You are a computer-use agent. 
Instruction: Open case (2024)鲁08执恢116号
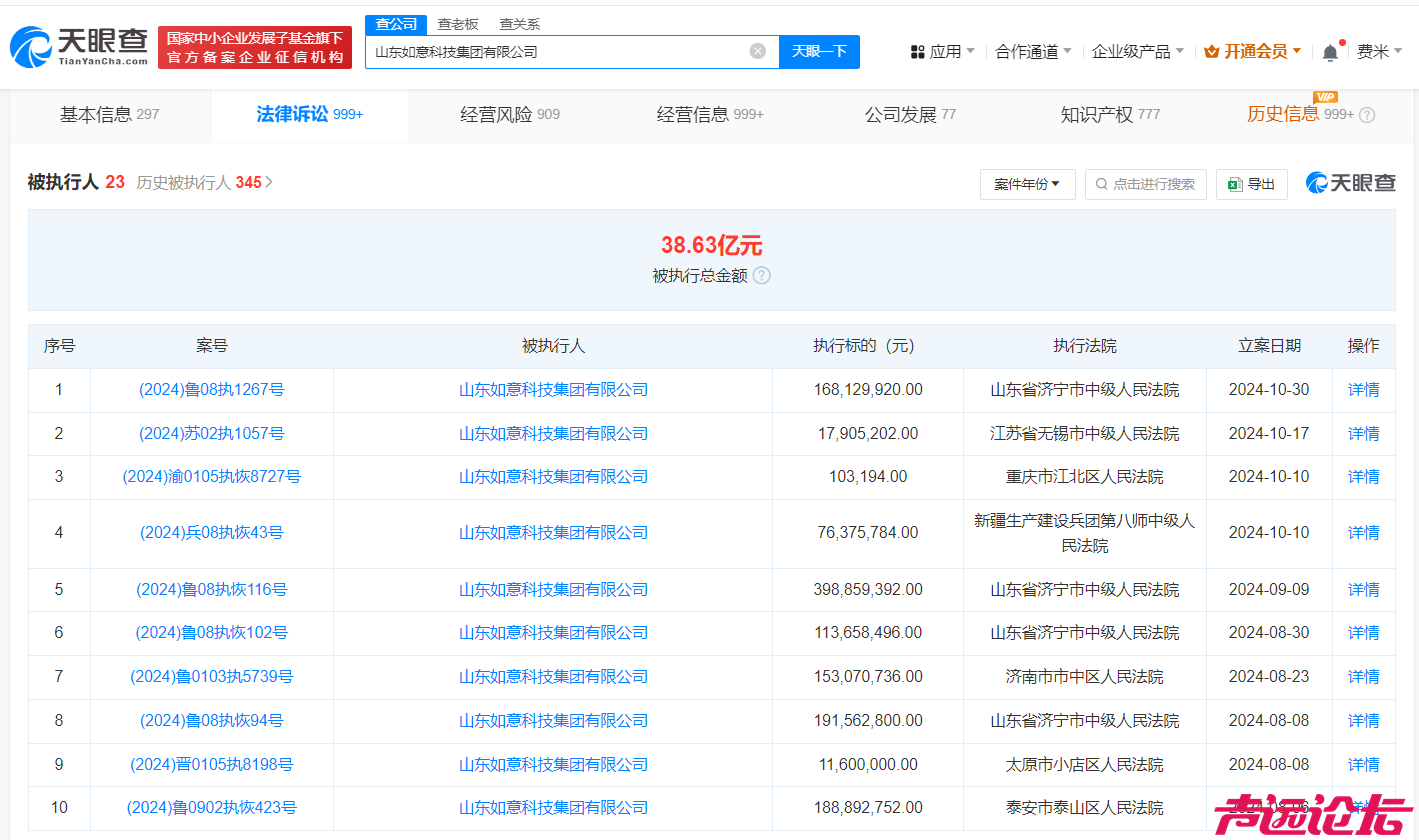click(x=212, y=590)
